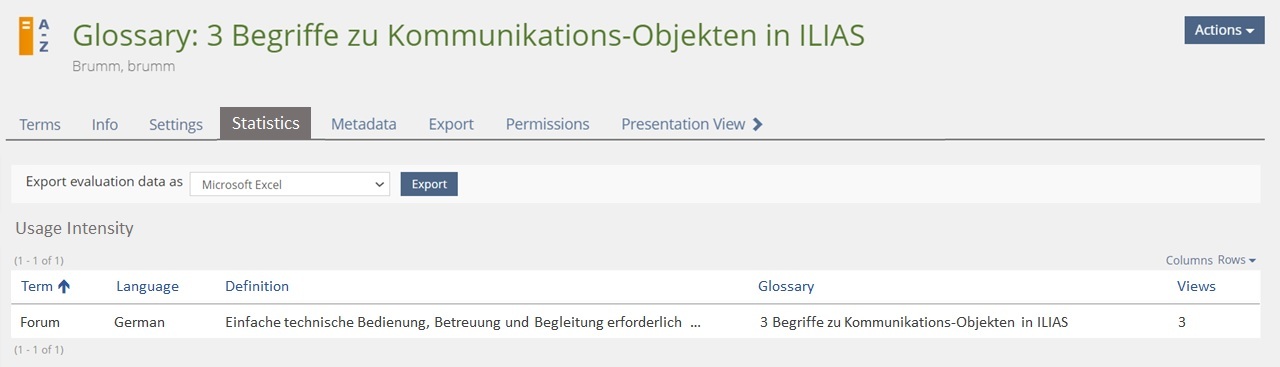The width and height of the screenshot is (1280, 367).
Task: Open the Export tab
Action: tap(451, 124)
